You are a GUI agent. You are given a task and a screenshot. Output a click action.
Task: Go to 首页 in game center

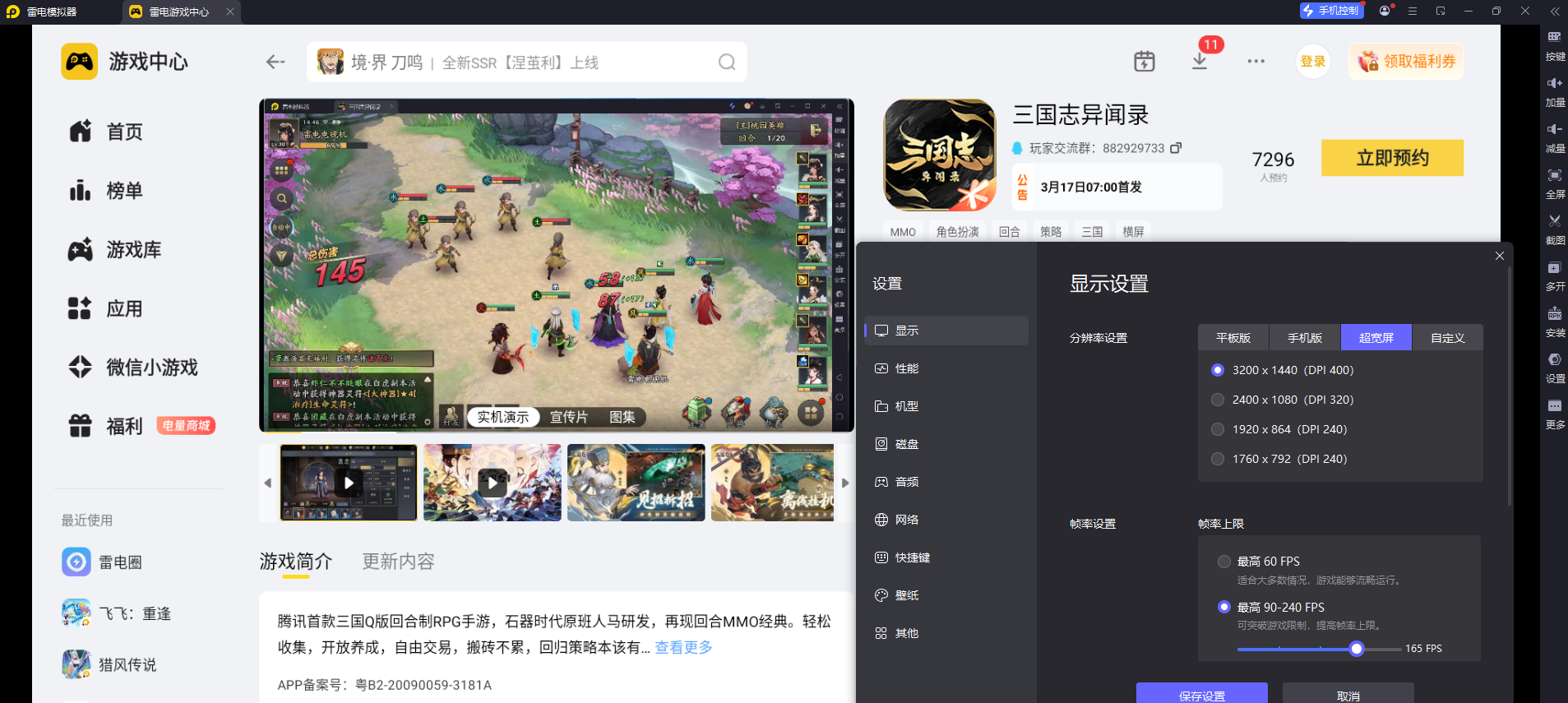click(x=106, y=132)
